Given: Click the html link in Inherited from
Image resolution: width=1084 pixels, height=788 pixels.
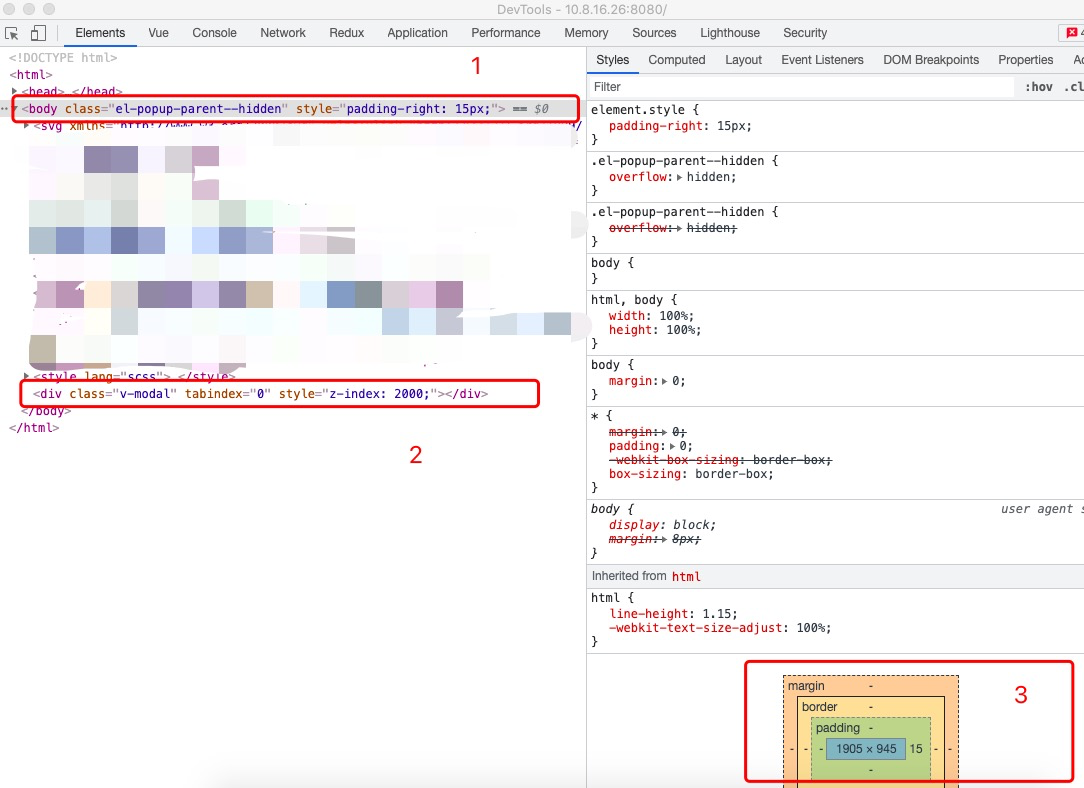Looking at the screenshot, I should click(x=686, y=576).
